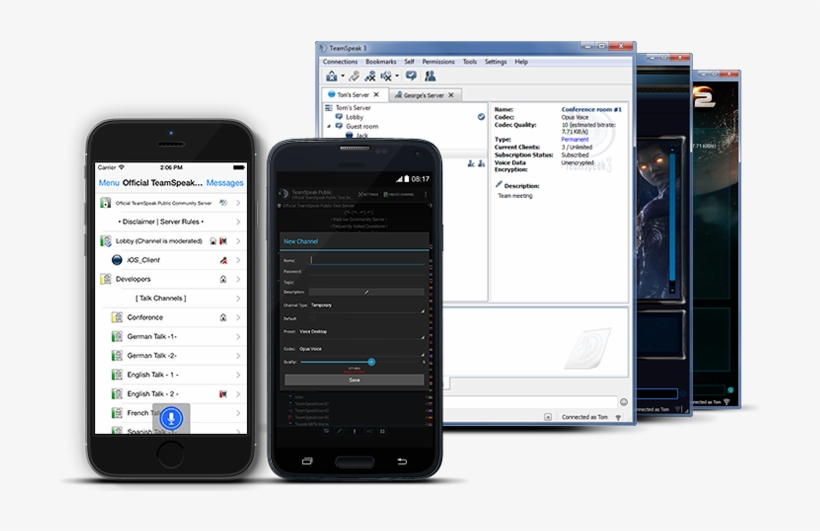Click the Permanent channel type link

[575, 140]
